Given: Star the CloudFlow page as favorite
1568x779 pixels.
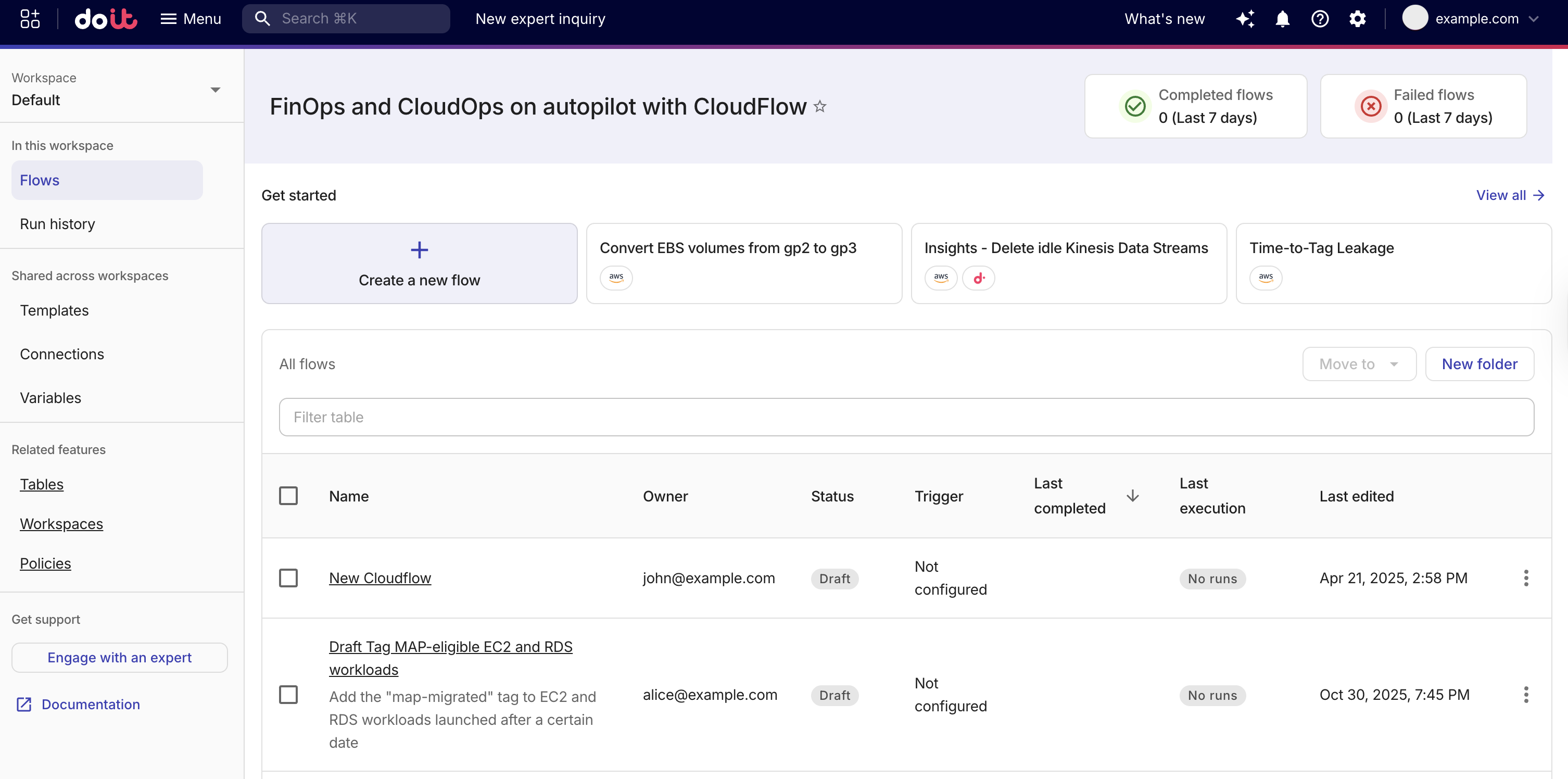Looking at the screenshot, I should [x=820, y=107].
